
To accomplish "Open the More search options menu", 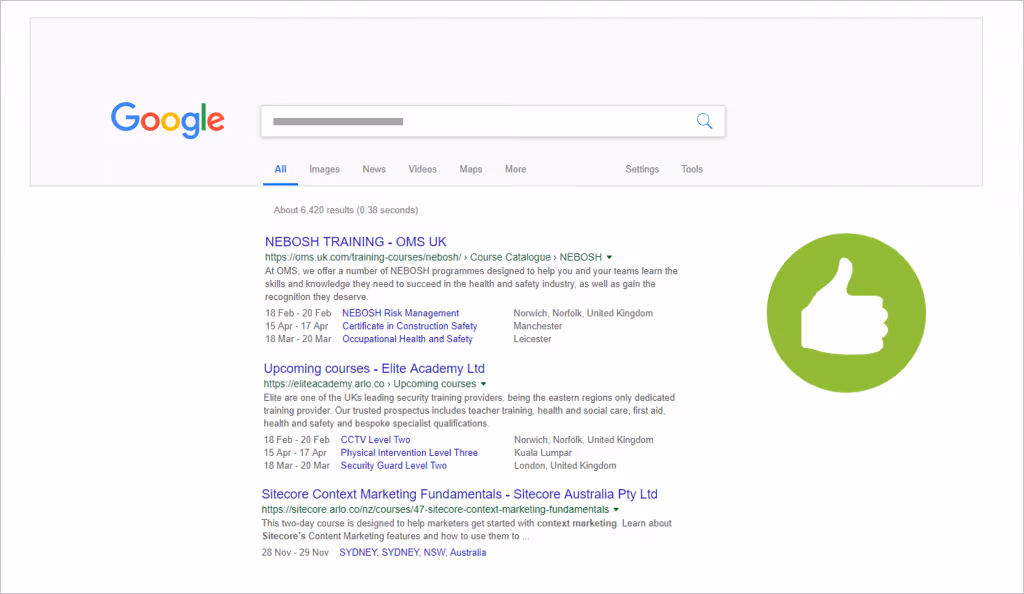I will (x=515, y=169).
